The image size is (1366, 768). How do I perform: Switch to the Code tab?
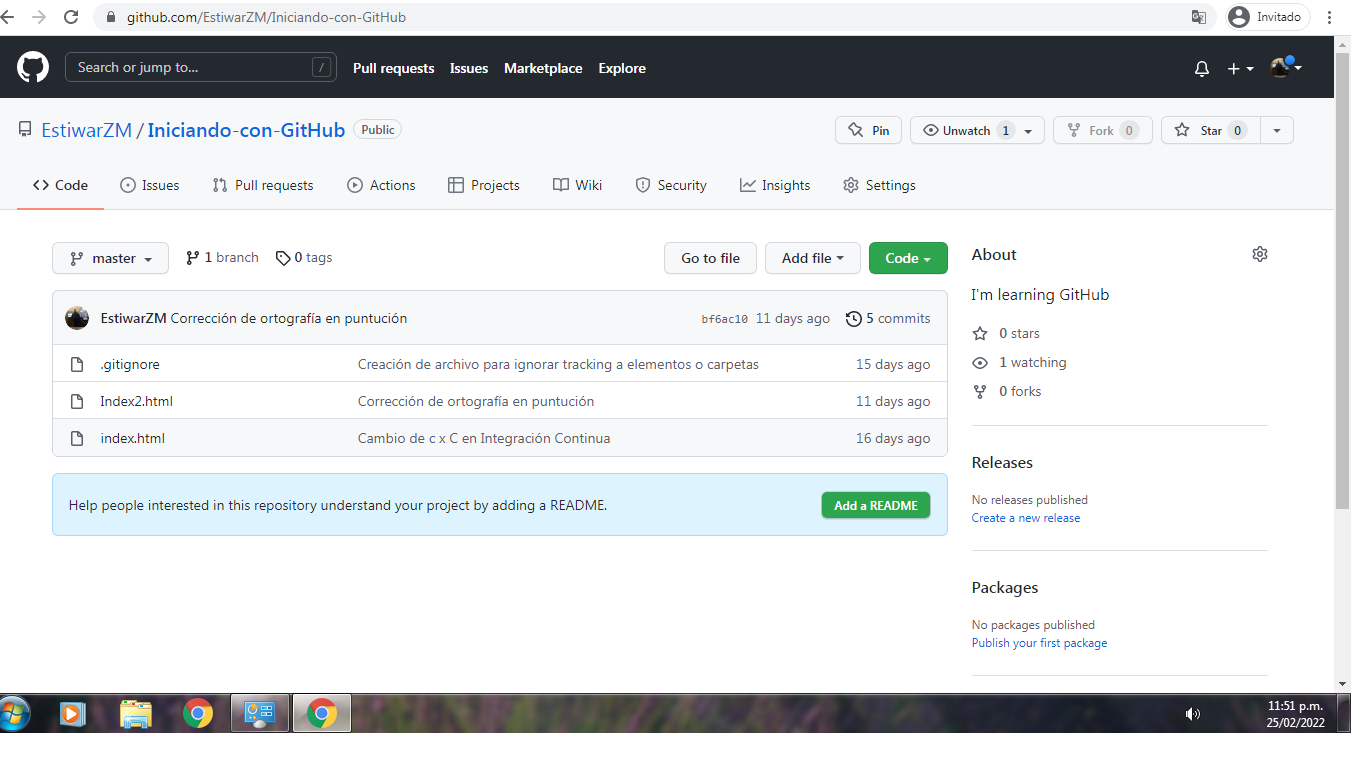tap(60, 185)
